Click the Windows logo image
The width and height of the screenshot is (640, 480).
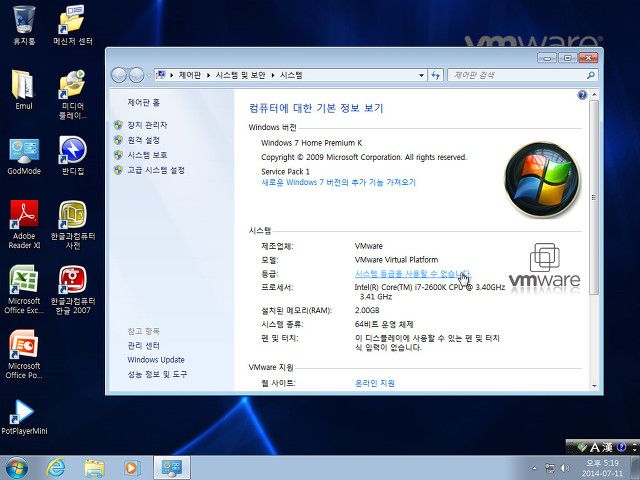(x=542, y=179)
